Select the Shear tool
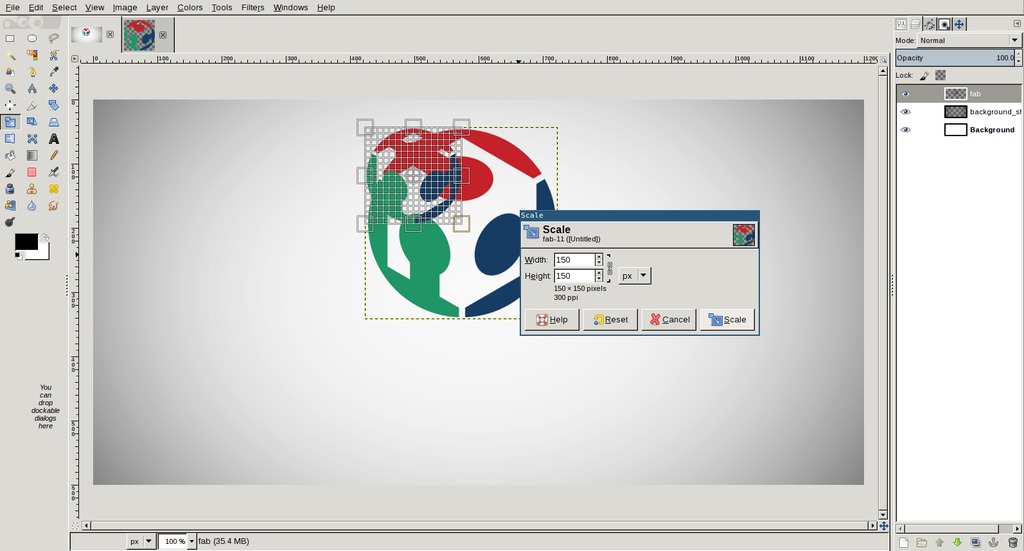Image resolution: width=1024 pixels, height=551 pixels. click(31, 122)
